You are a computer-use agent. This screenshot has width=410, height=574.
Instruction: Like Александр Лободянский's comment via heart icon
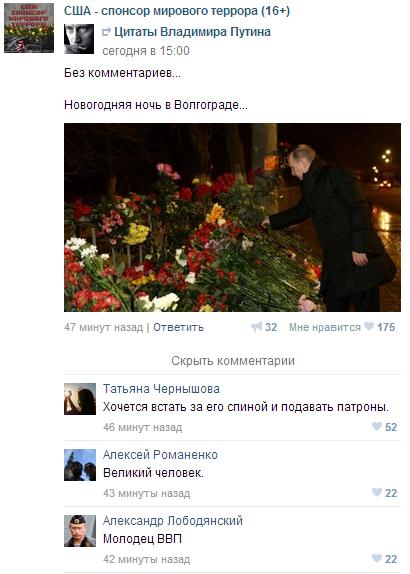click(377, 558)
